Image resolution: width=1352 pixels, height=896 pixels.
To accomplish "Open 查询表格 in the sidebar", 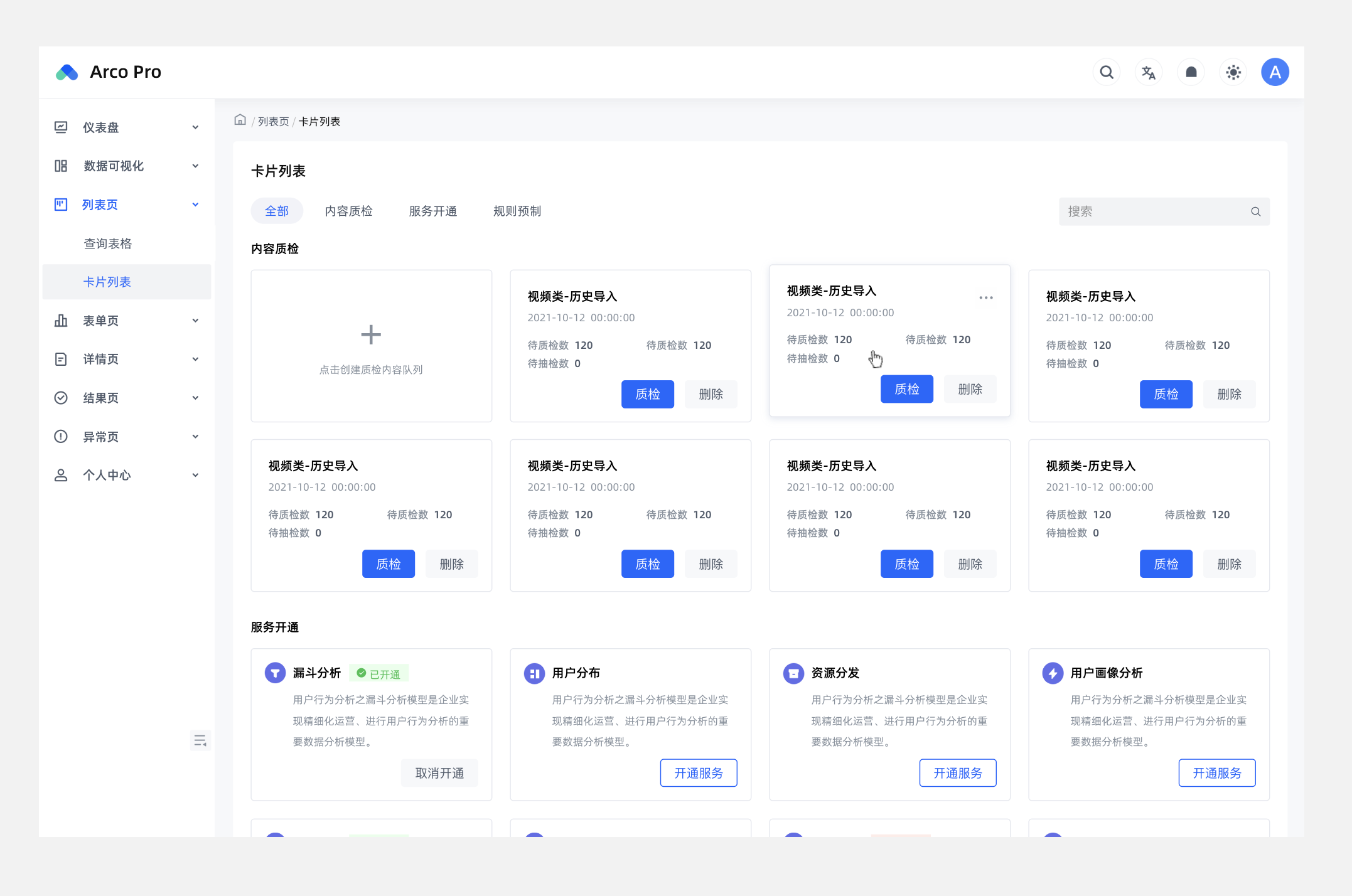I will pos(108,243).
